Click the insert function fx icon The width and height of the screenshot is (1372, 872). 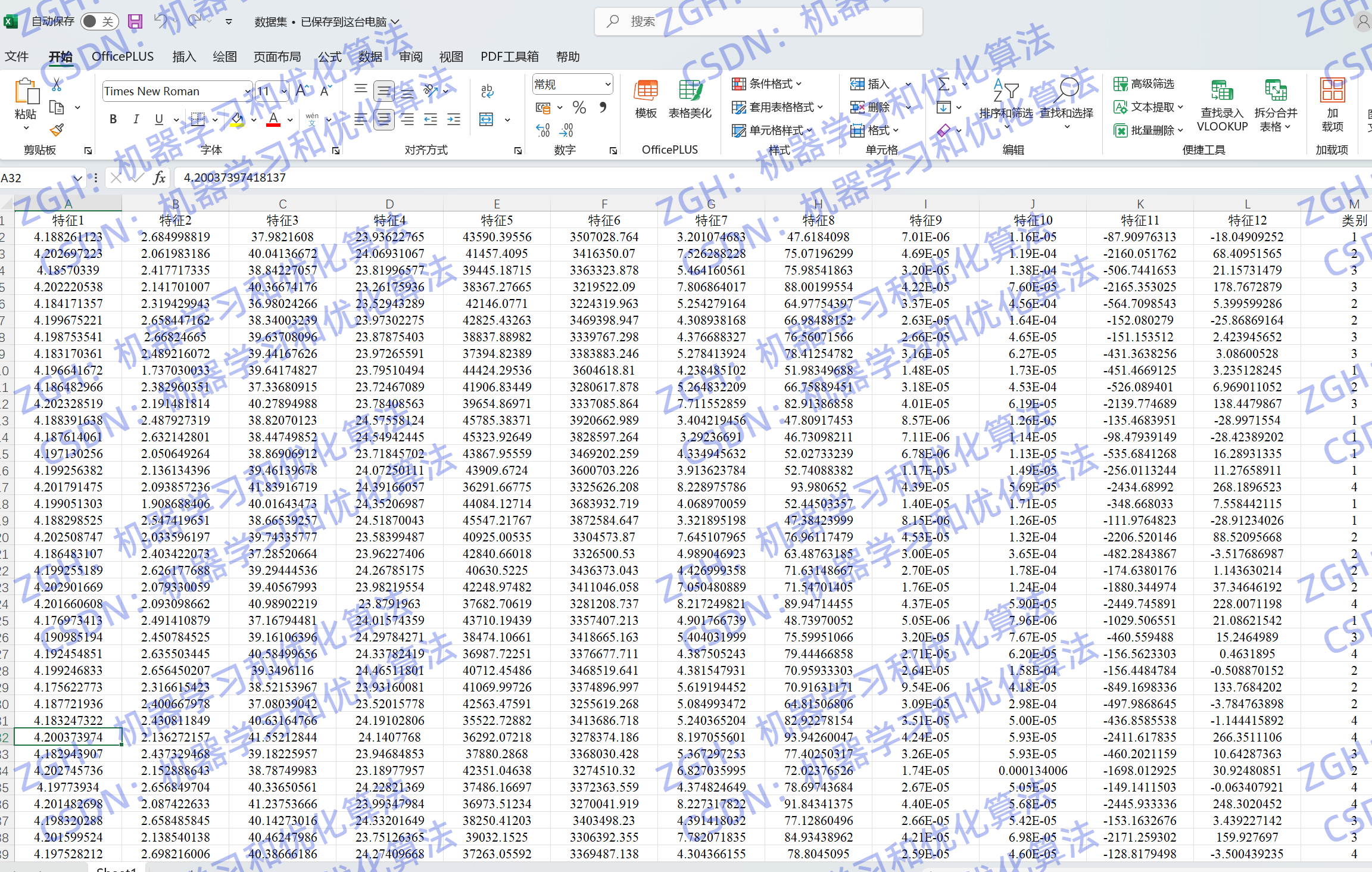tap(159, 177)
